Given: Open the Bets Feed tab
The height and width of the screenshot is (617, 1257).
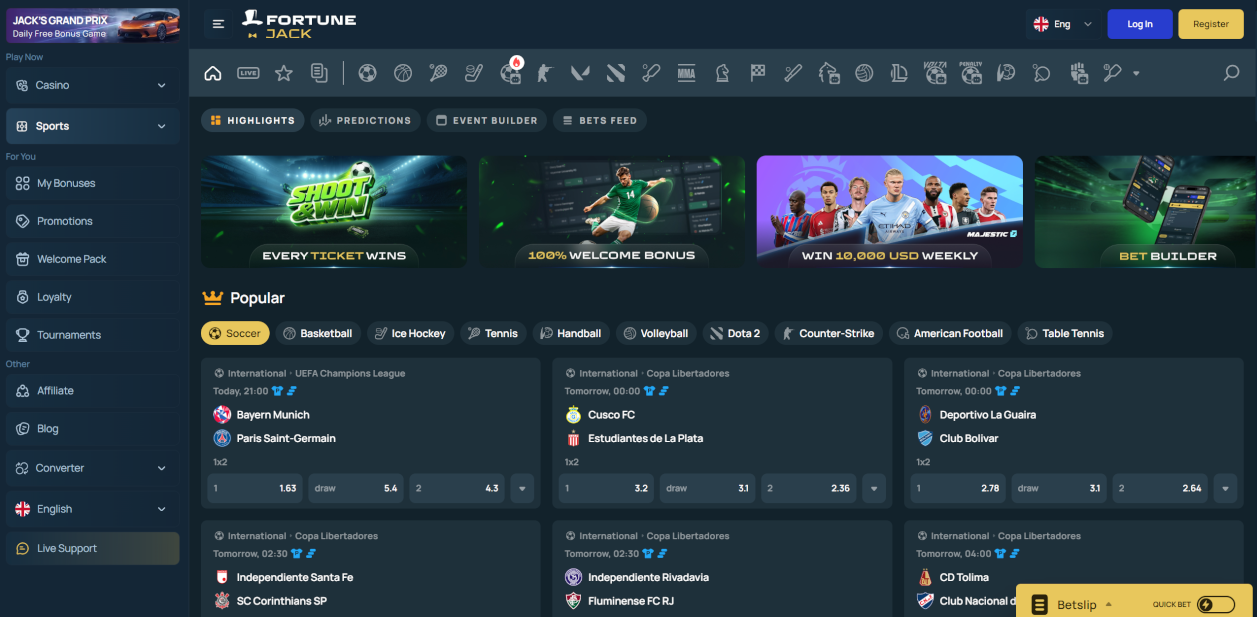Looking at the screenshot, I should (600, 120).
